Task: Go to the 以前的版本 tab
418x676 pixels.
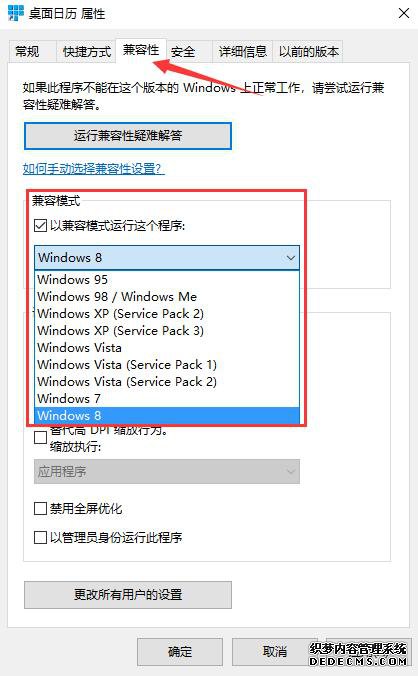Action: pyautogui.click(x=308, y=52)
